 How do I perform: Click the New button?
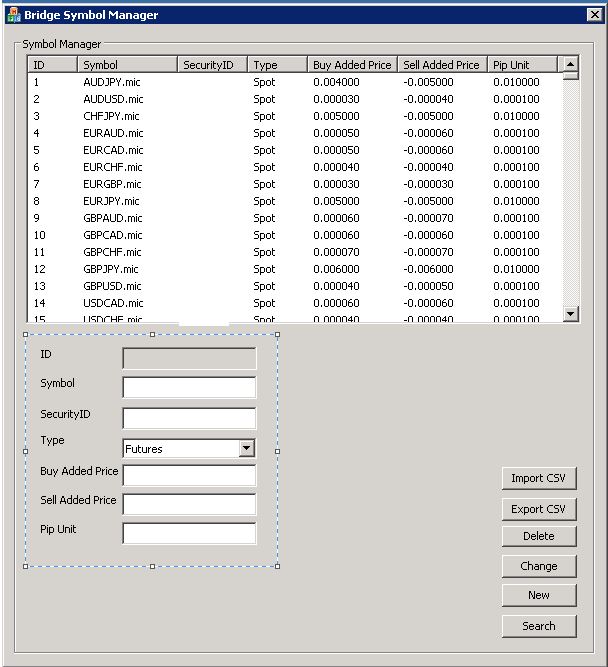538,595
